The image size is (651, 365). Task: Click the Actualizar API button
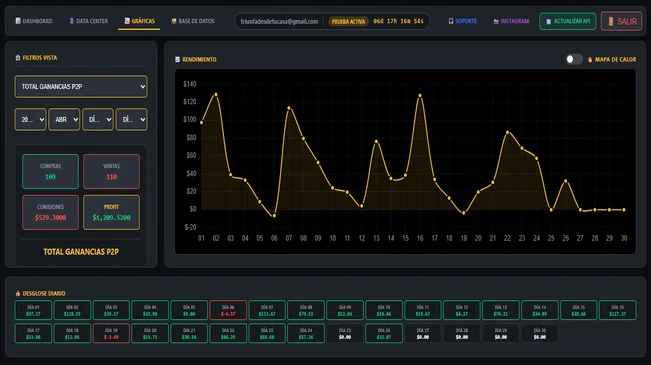[x=568, y=21]
